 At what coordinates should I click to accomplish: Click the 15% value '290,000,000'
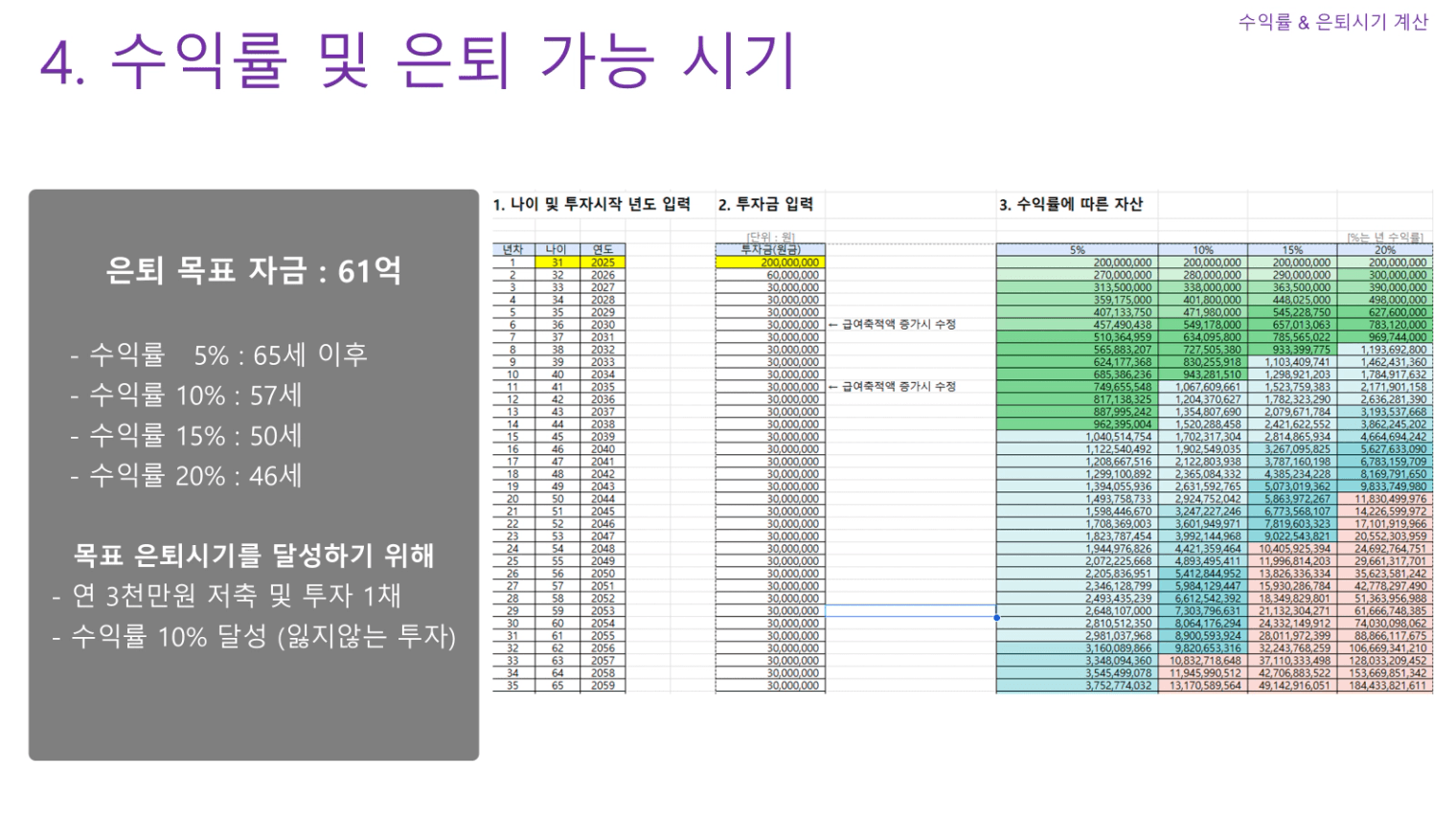[x=1292, y=275]
